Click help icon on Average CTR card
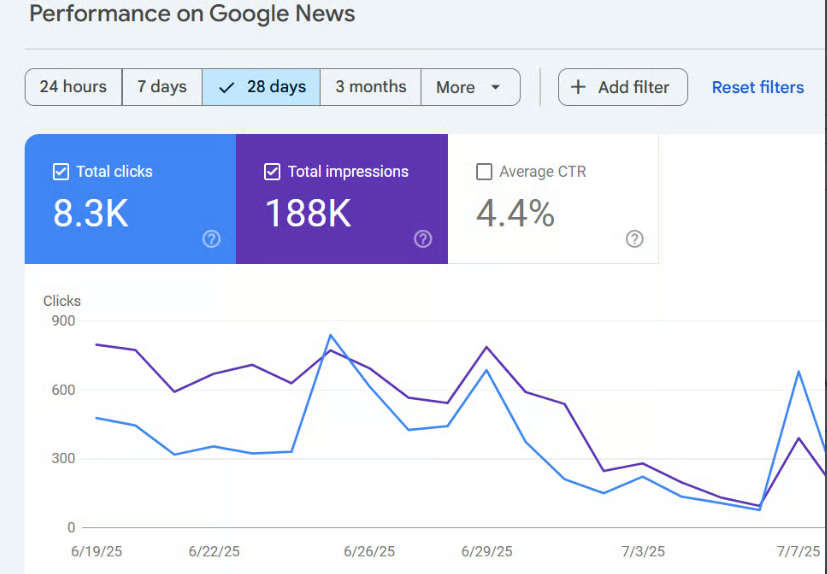827x574 pixels. pos(634,239)
